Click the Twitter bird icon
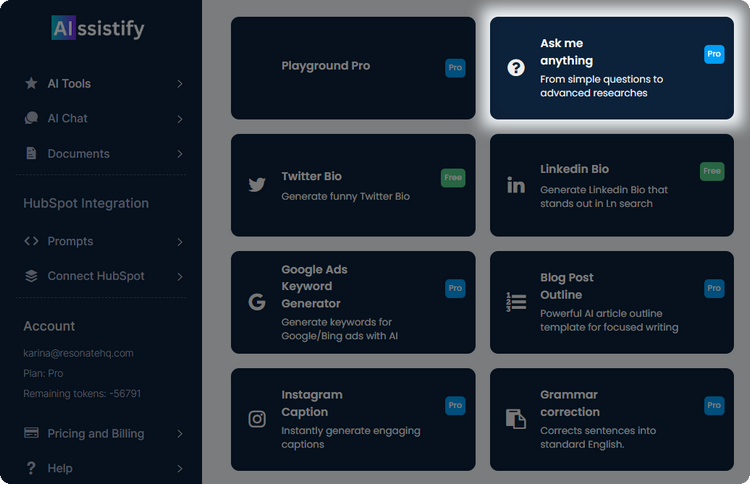The width and height of the screenshot is (750, 484). pyautogui.click(x=257, y=185)
